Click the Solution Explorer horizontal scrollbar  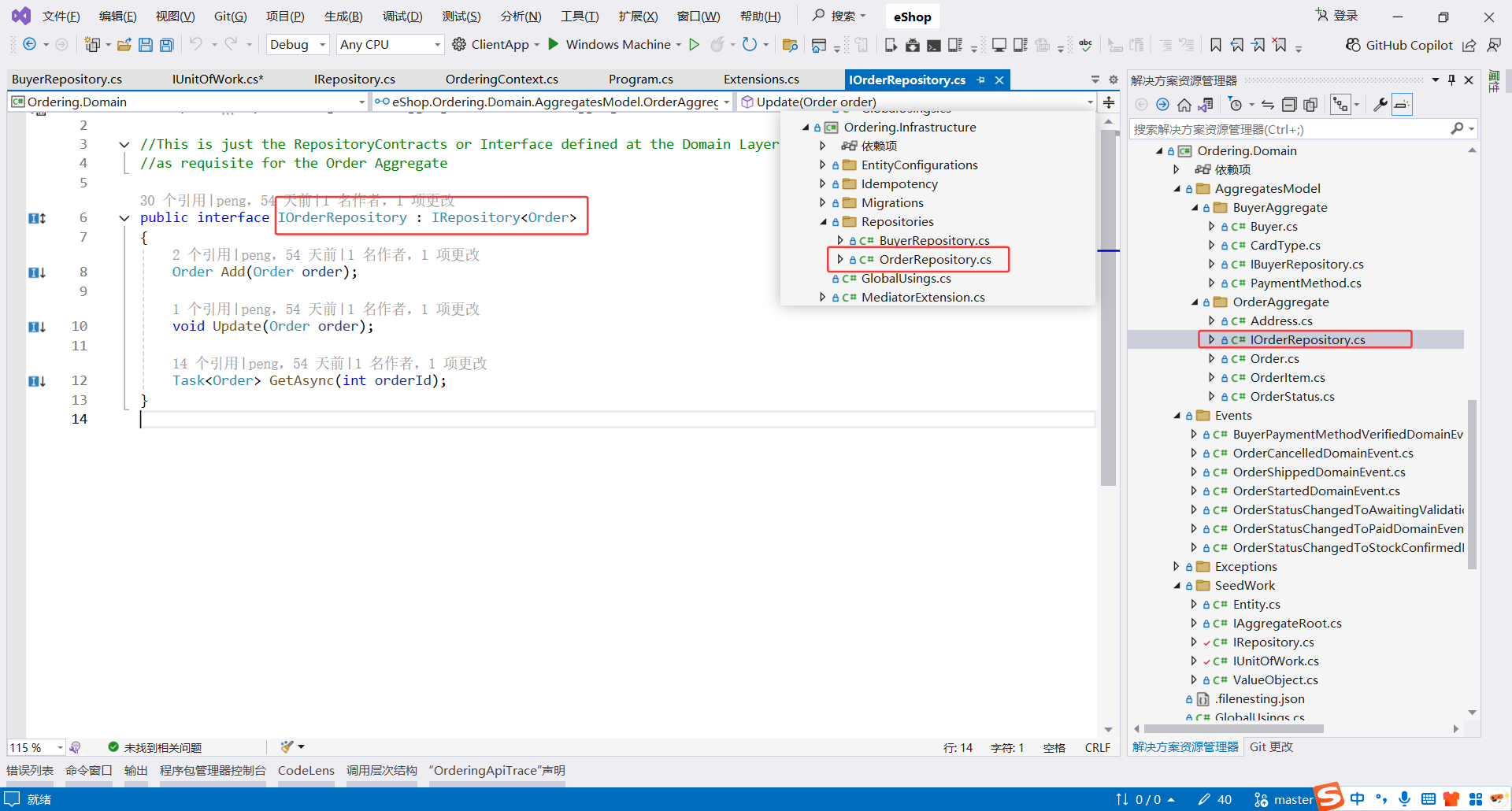point(1233,729)
